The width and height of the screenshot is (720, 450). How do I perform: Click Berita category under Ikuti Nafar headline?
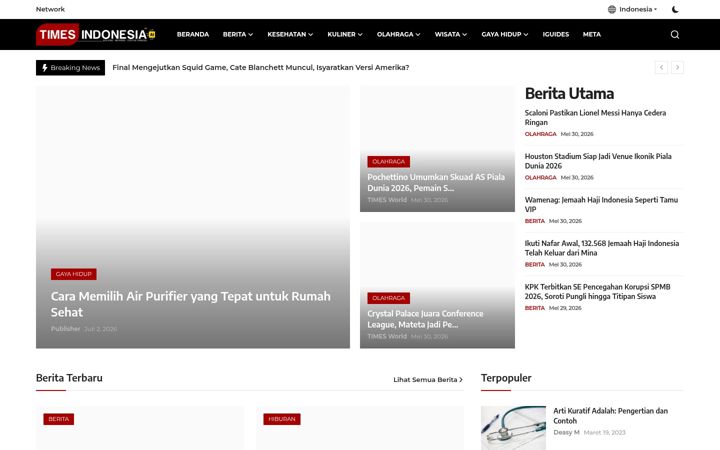pos(534,265)
